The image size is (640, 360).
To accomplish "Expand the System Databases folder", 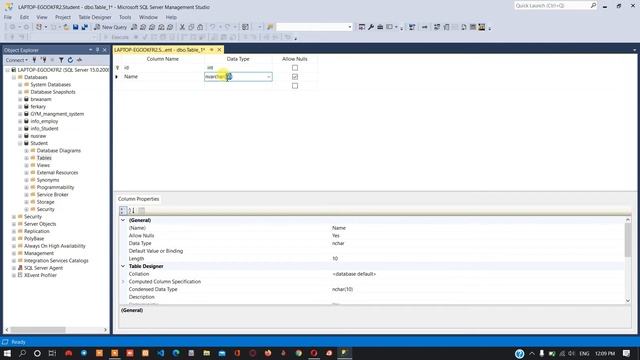I will click(20, 84).
